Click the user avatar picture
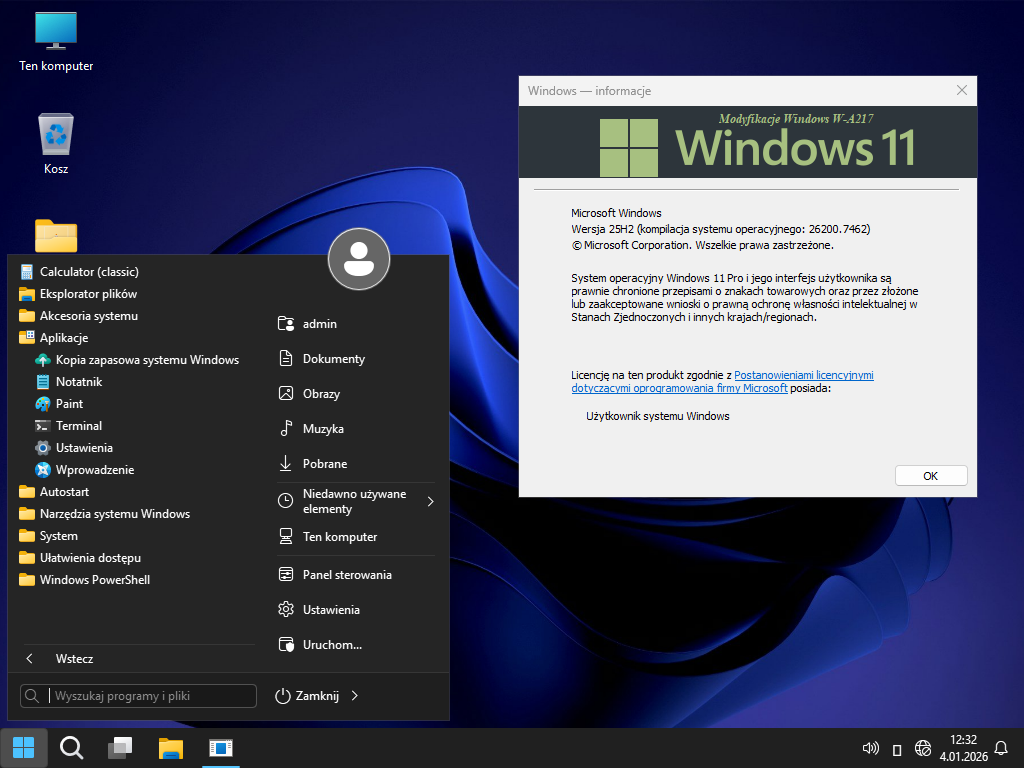 359,259
